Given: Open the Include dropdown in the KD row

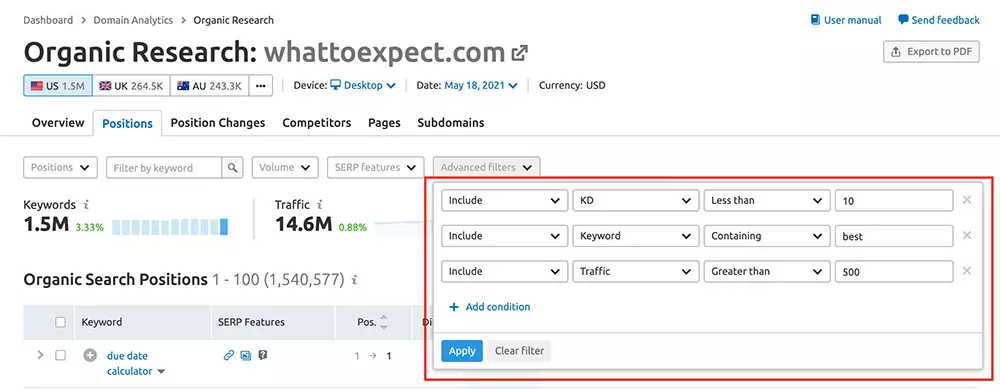Looking at the screenshot, I should coord(504,200).
